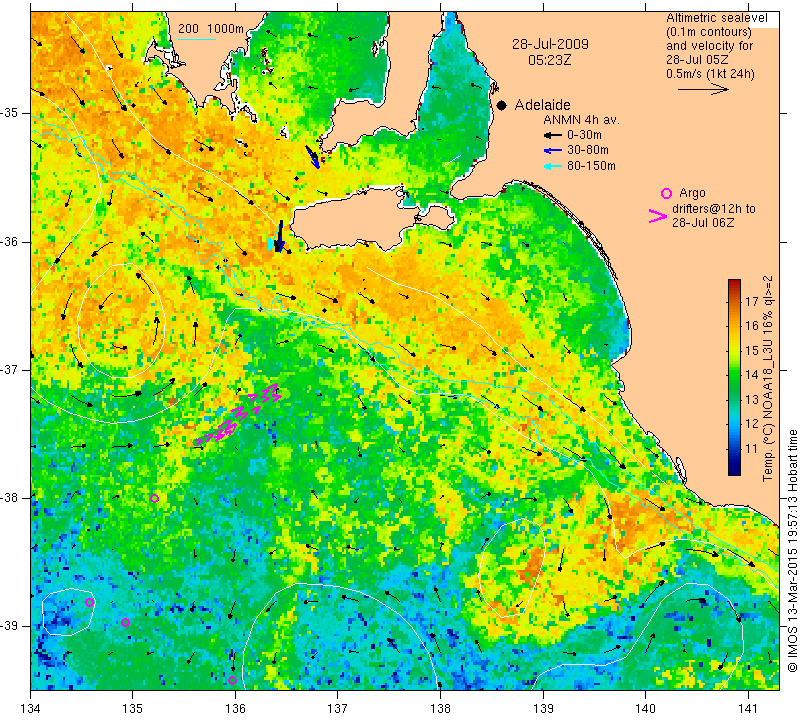Viewport: 800px width, 720px height.
Task: Click the -37 latitude axis label
Action: pyautogui.click(x=10, y=369)
